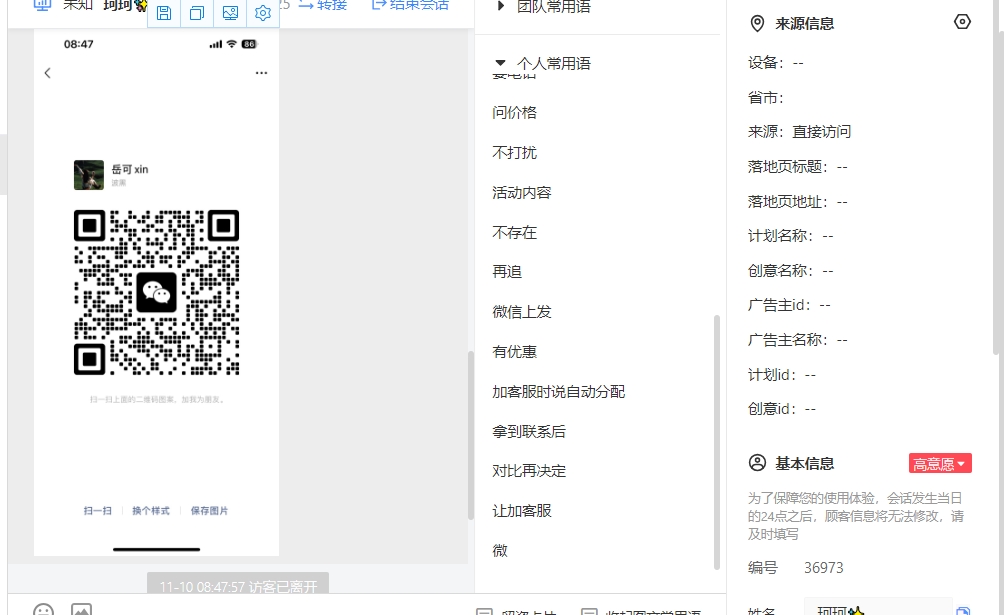Click the 广告主名称 row
1004x615 pixels.
click(798, 340)
